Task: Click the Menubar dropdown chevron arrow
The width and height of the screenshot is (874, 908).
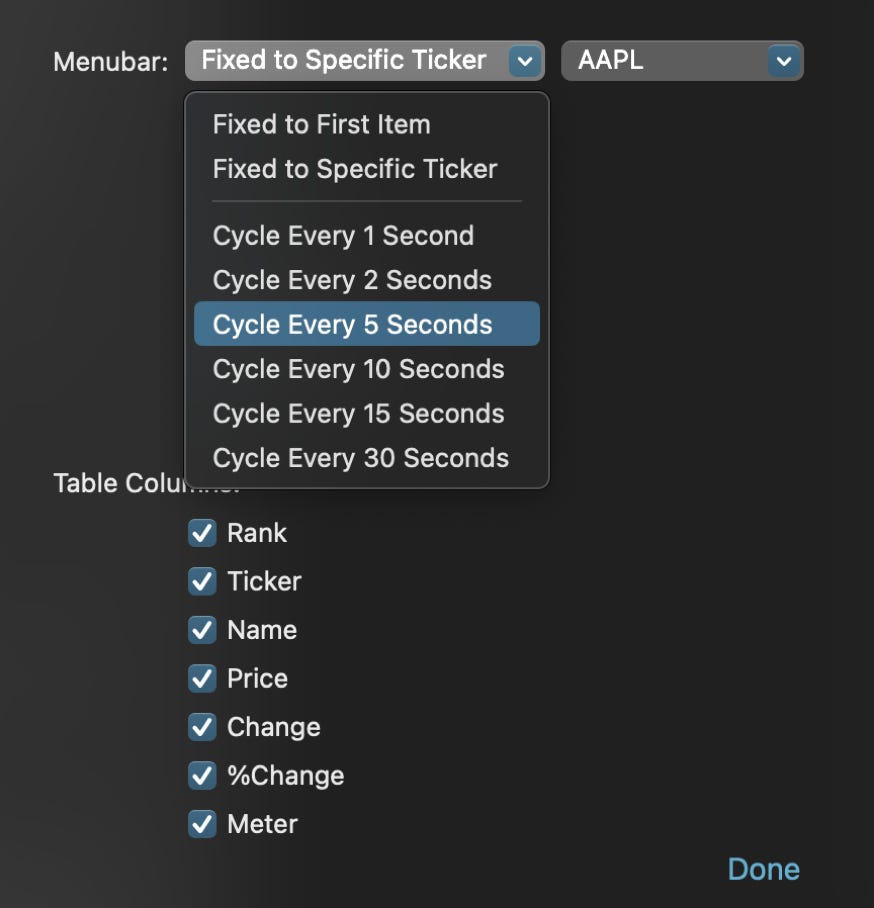Action: point(525,62)
